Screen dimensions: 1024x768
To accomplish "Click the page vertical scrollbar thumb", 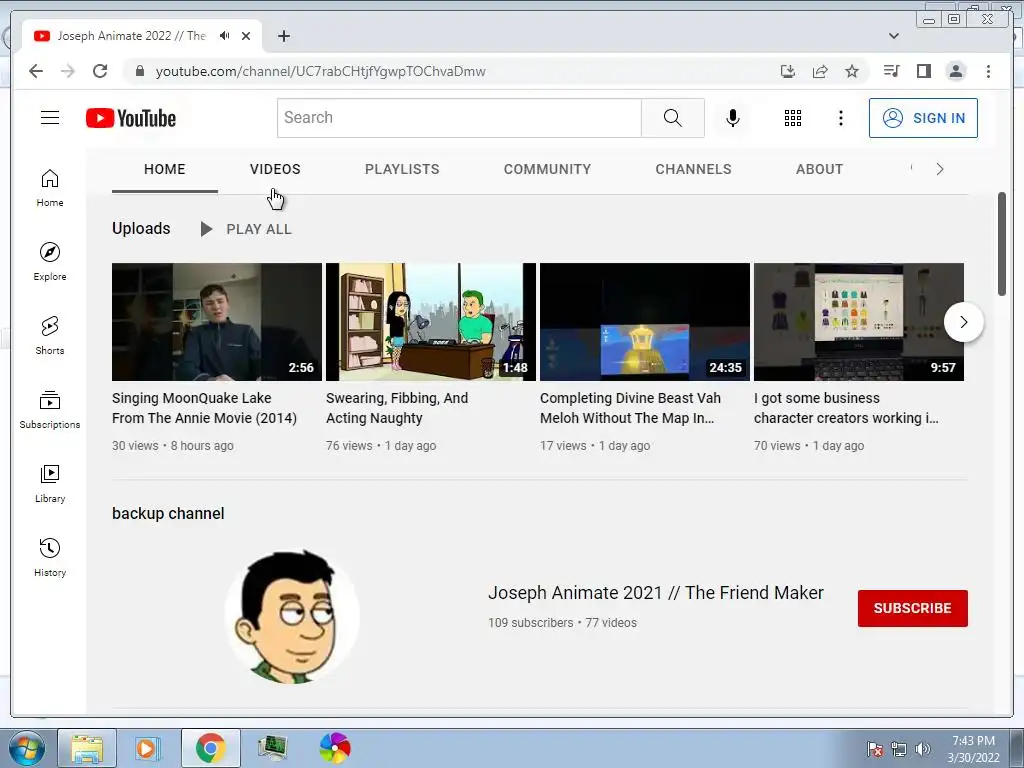I will pos(1002,244).
